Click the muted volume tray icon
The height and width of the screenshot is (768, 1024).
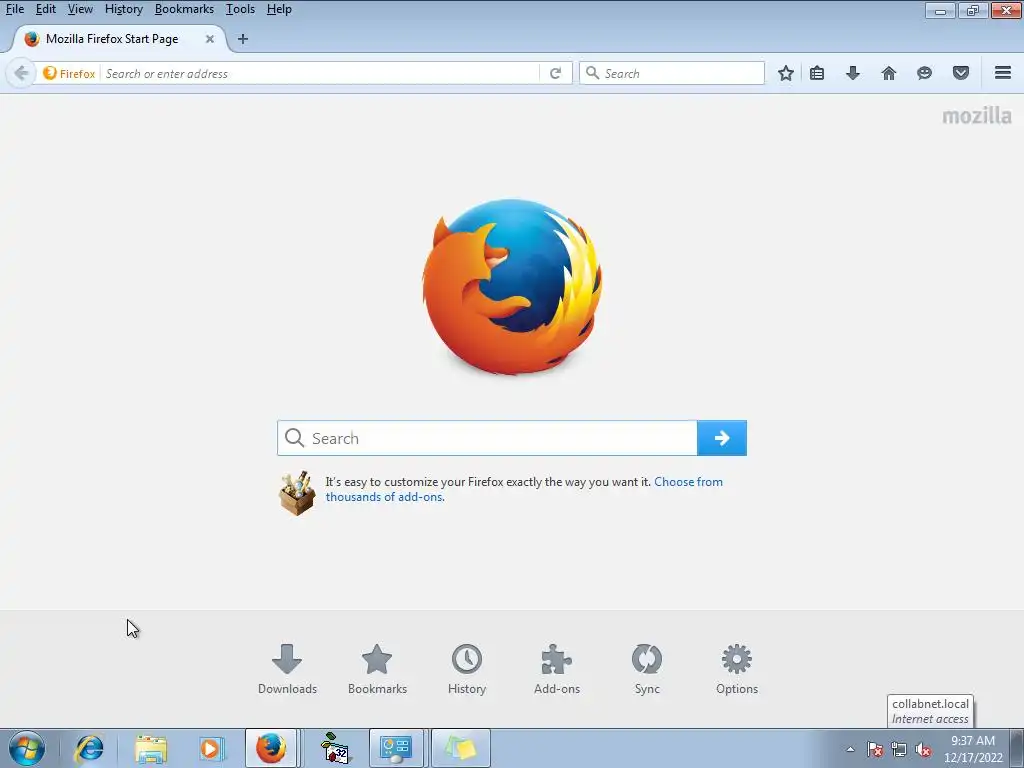(x=923, y=749)
